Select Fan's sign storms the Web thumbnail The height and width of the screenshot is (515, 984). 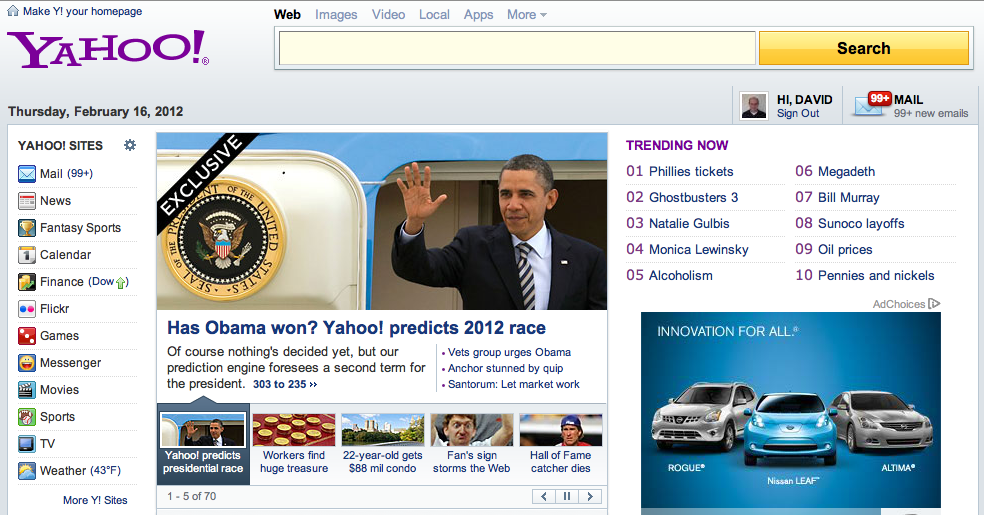pos(471,444)
